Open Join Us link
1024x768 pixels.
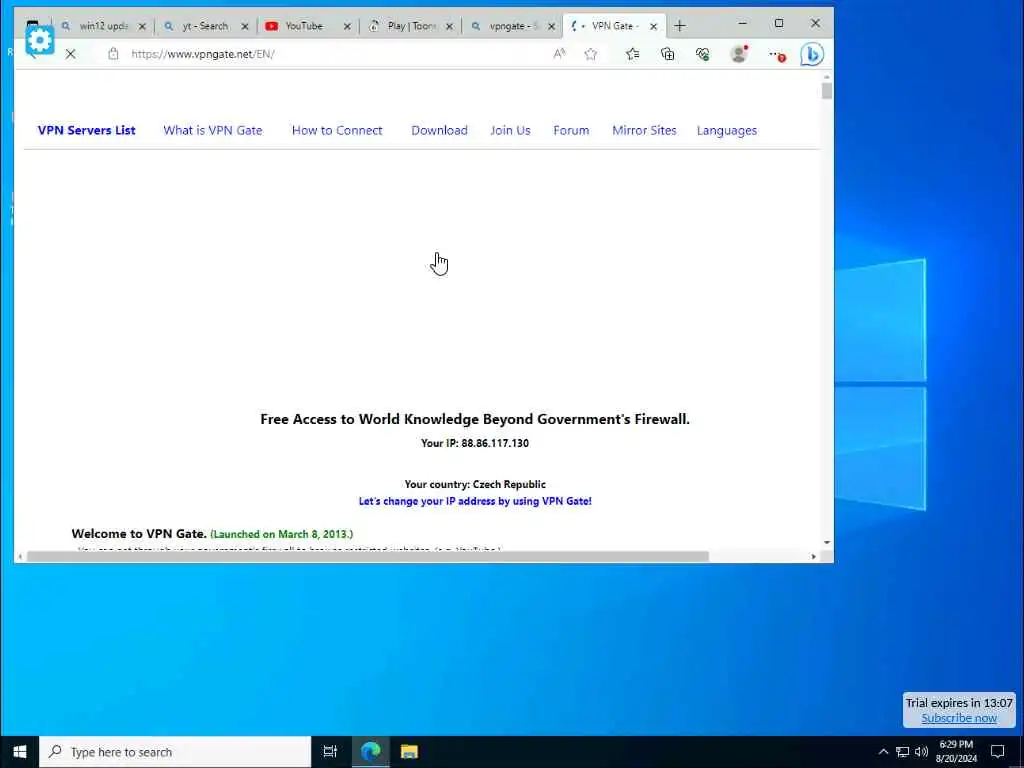510,130
